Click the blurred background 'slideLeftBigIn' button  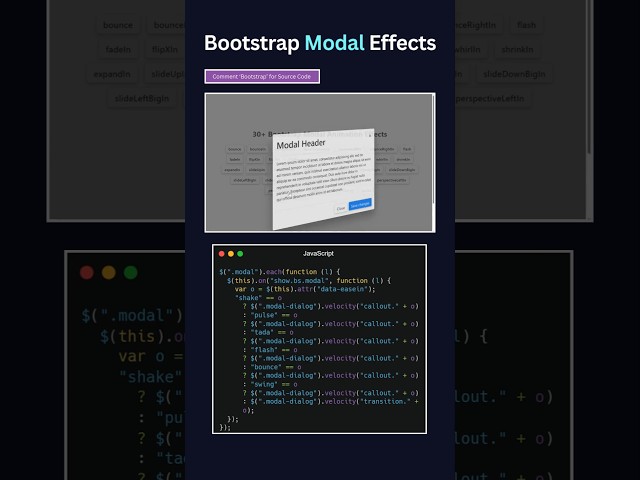pyautogui.click(x=142, y=99)
